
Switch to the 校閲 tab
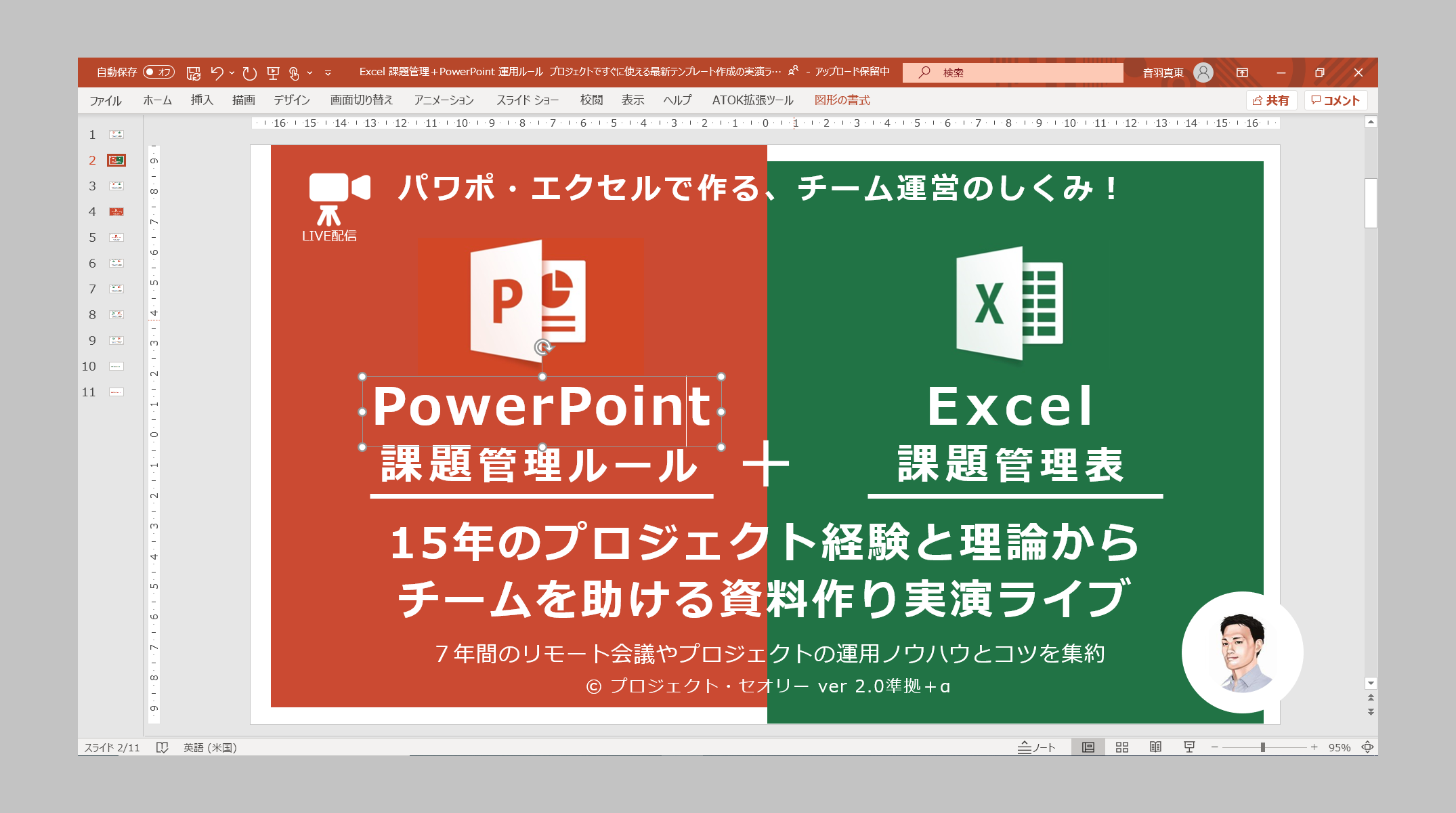point(591,100)
